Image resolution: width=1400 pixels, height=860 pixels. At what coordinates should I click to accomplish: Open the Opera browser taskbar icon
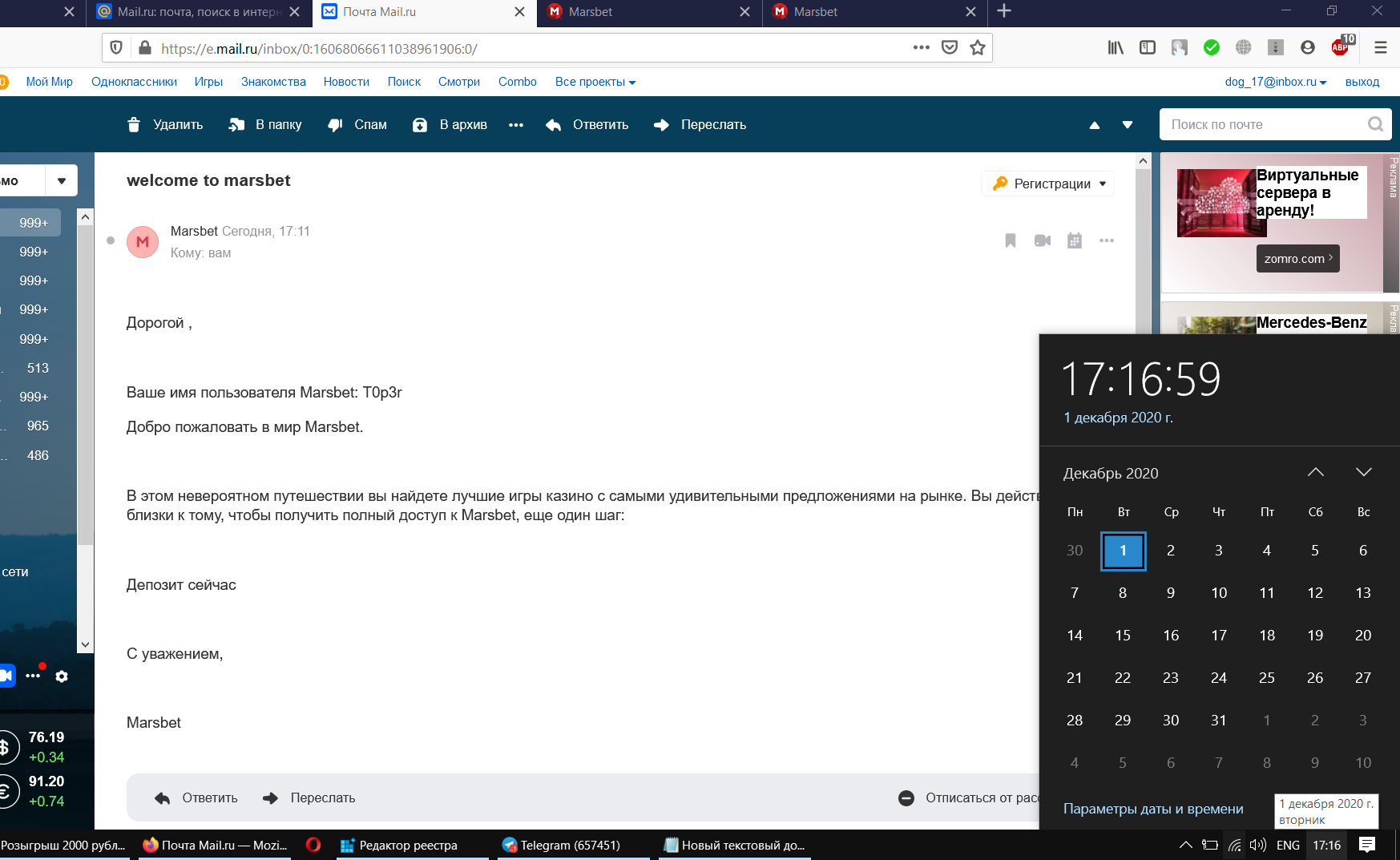click(313, 844)
